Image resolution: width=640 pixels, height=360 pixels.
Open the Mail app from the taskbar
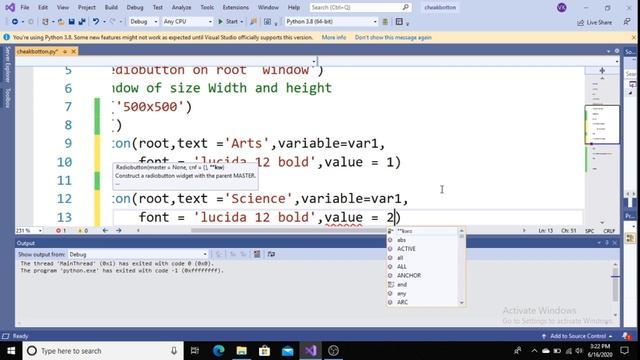(x=288, y=351)
